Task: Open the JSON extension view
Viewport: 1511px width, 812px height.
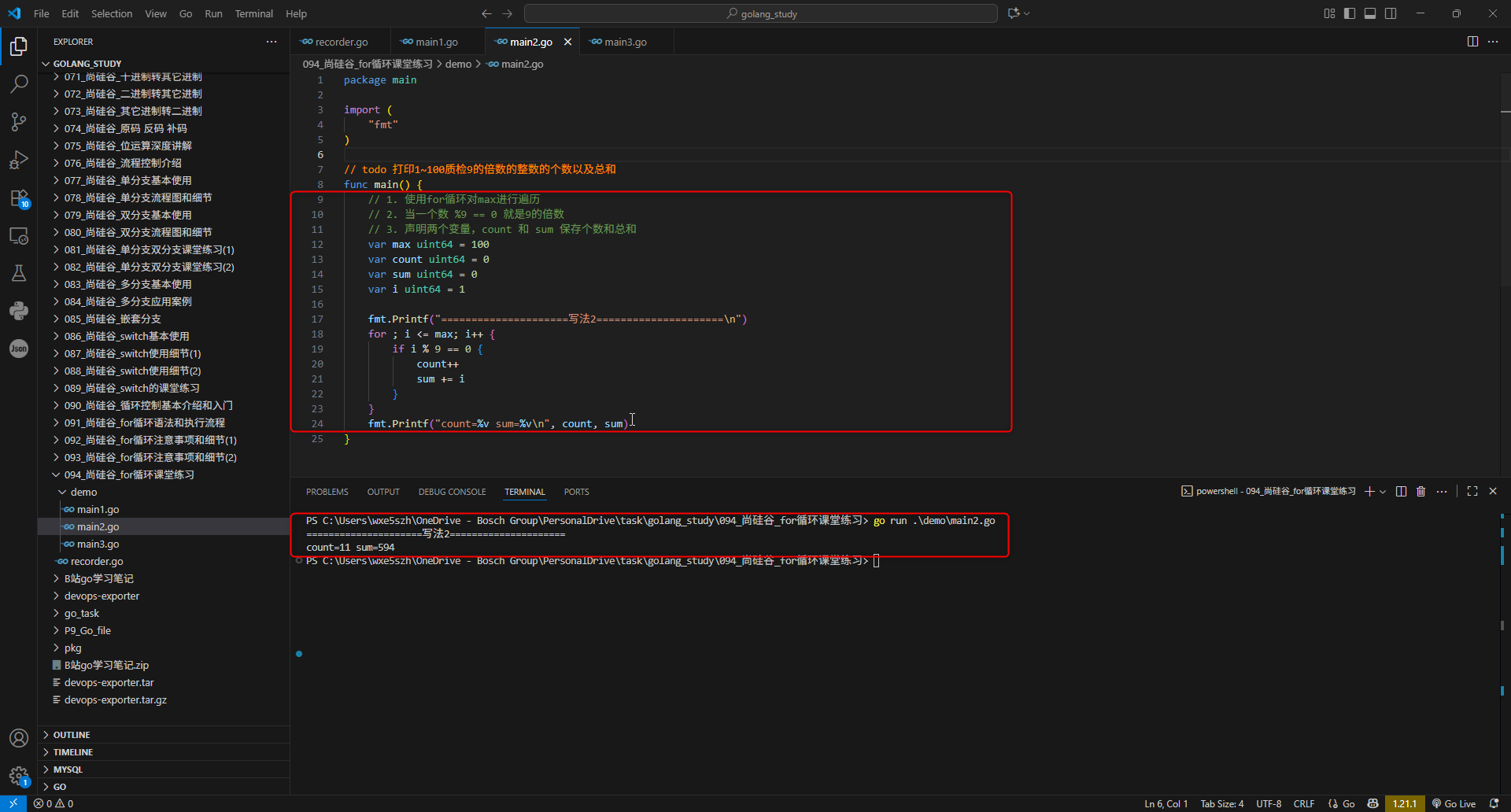Action: tap(19, 349)
